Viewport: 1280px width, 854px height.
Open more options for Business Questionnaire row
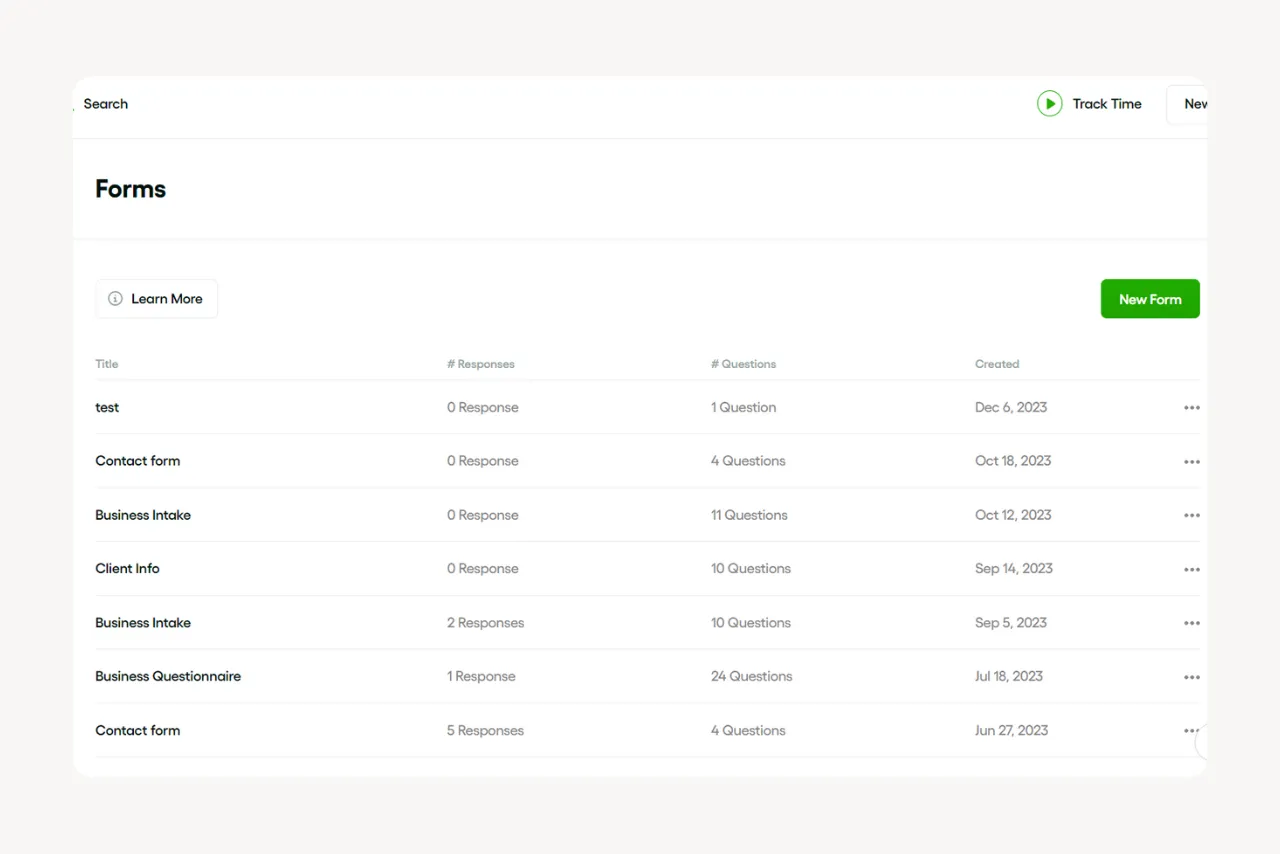pyautogui.click(x=1191, y=677)
